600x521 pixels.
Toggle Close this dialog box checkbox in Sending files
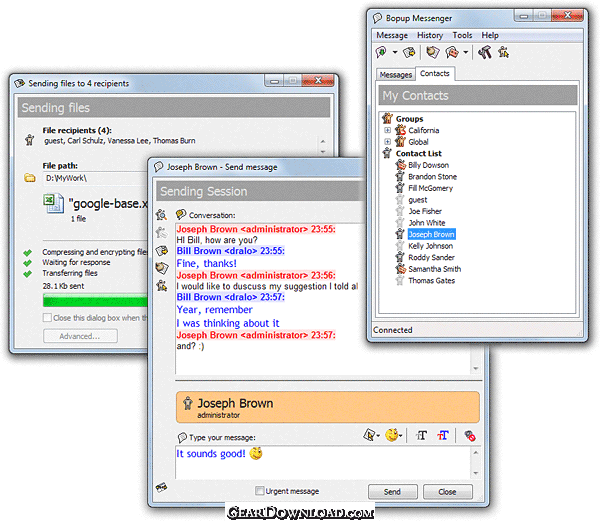(x=47, y=318)
